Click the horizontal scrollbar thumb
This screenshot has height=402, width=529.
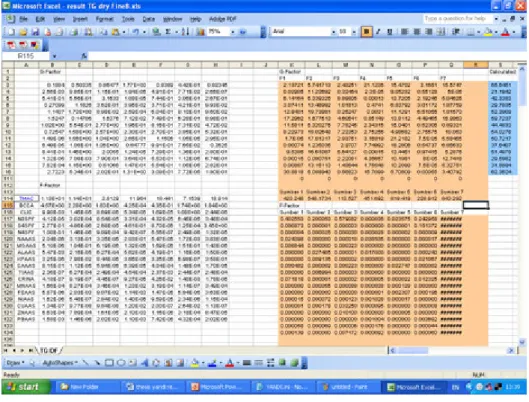[x=413, y=351]
